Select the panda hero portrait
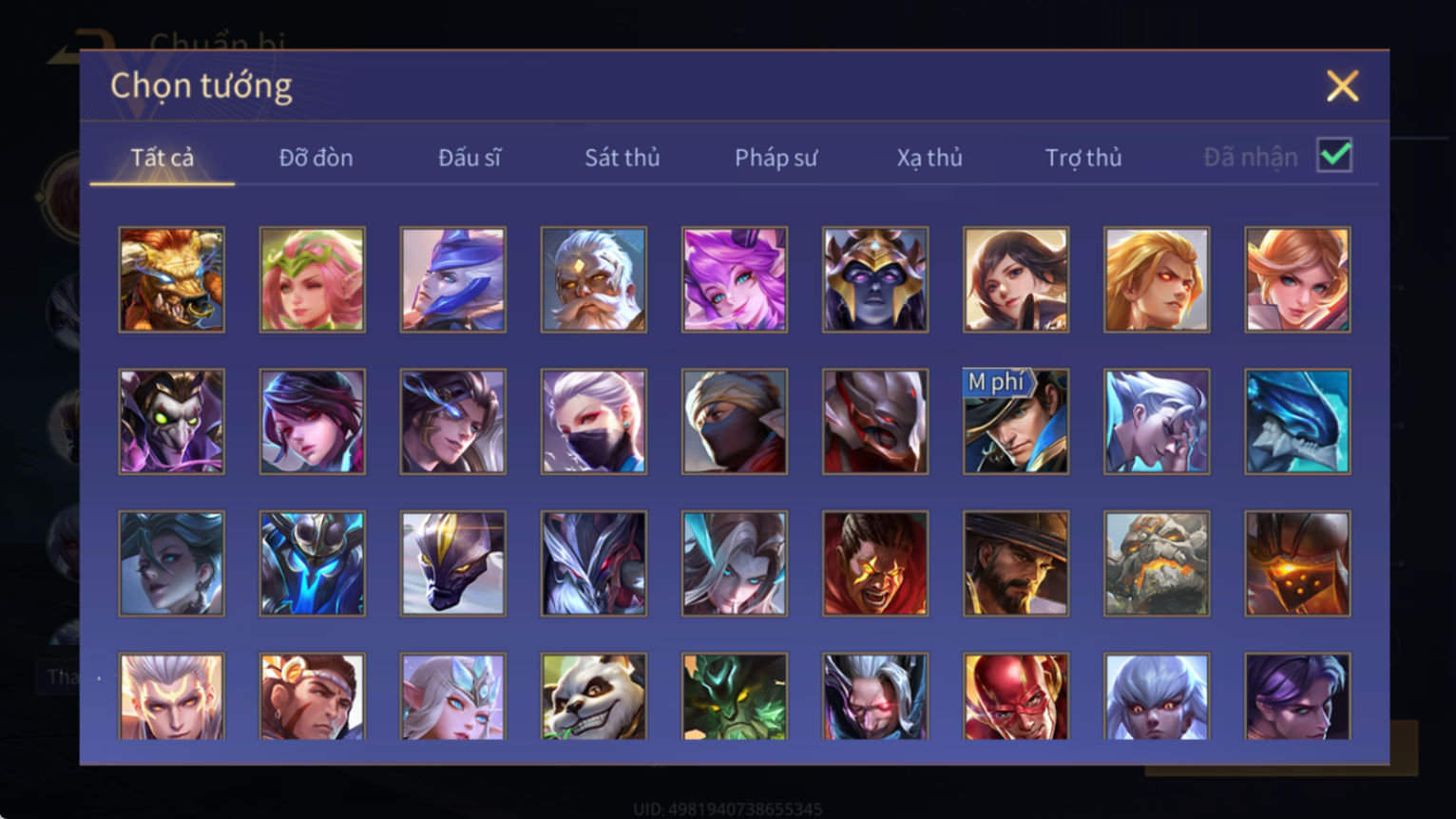The height and width of the screenshot is (819, 1456). [594, 696]
